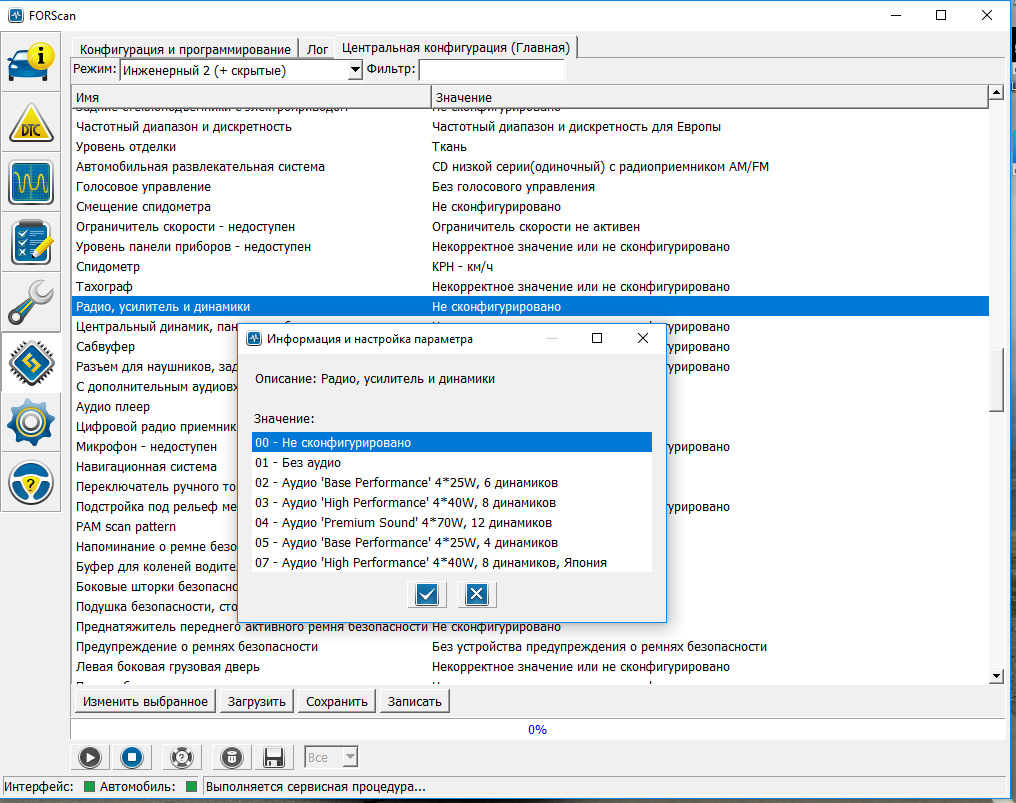Click green Автомобиль status indicator
1016x803 pixels.
[191, 787]
